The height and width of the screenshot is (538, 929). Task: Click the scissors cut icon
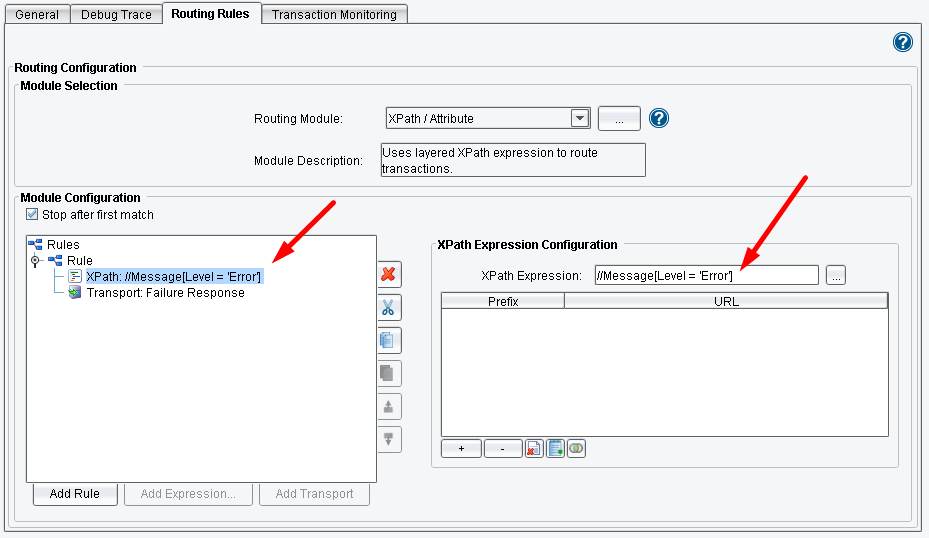(x=388, y=307)
